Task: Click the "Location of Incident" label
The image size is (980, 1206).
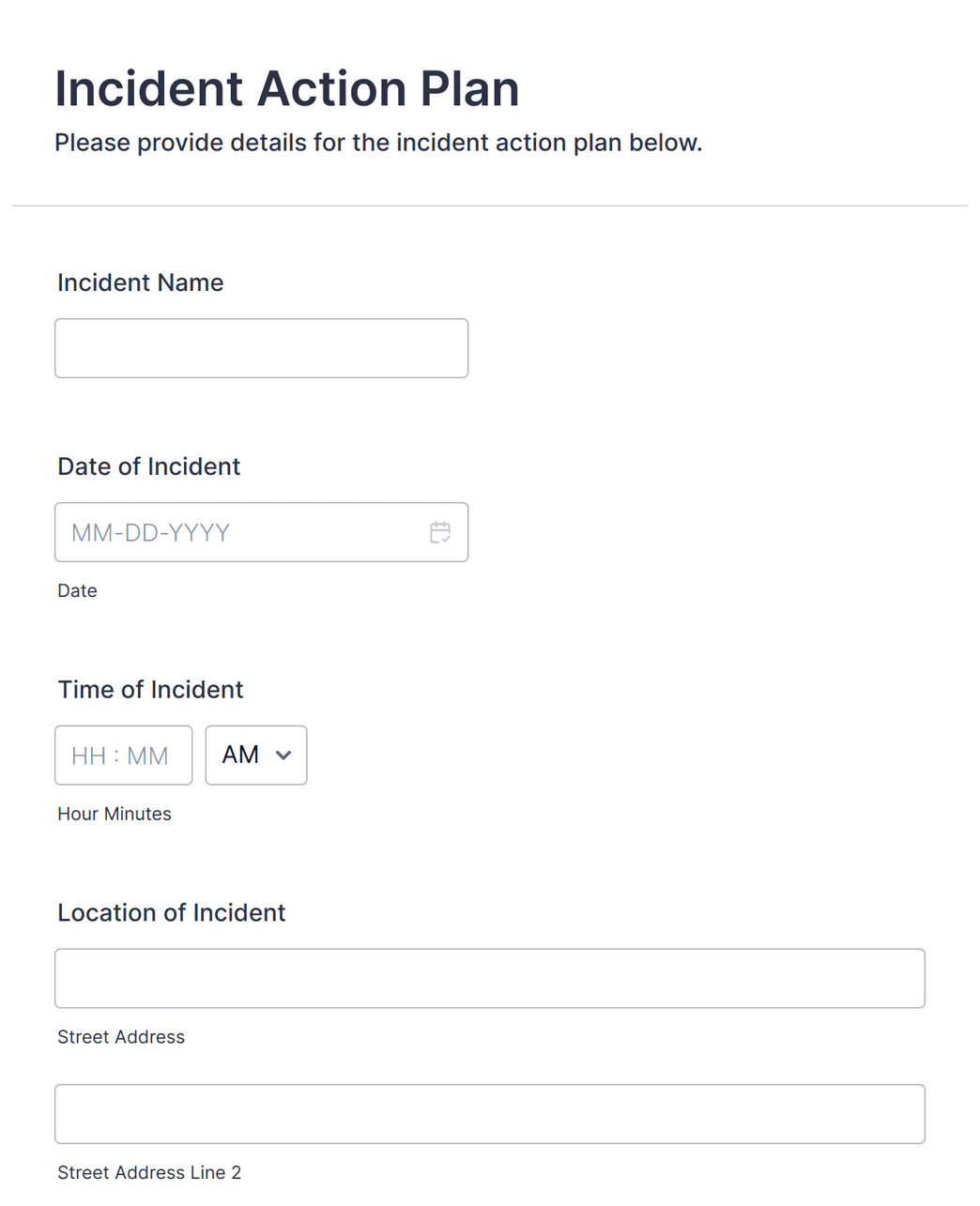Action: [172, 913]
